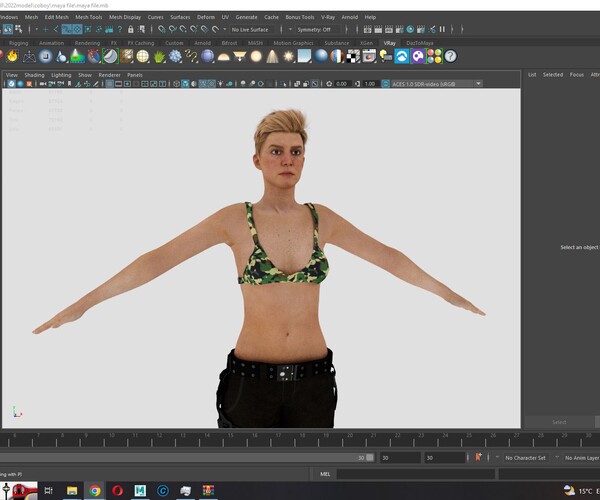600x500 pixels.
Task: Open the V-Ray help question-mark shelf icon
Action: tap(450, 56)
